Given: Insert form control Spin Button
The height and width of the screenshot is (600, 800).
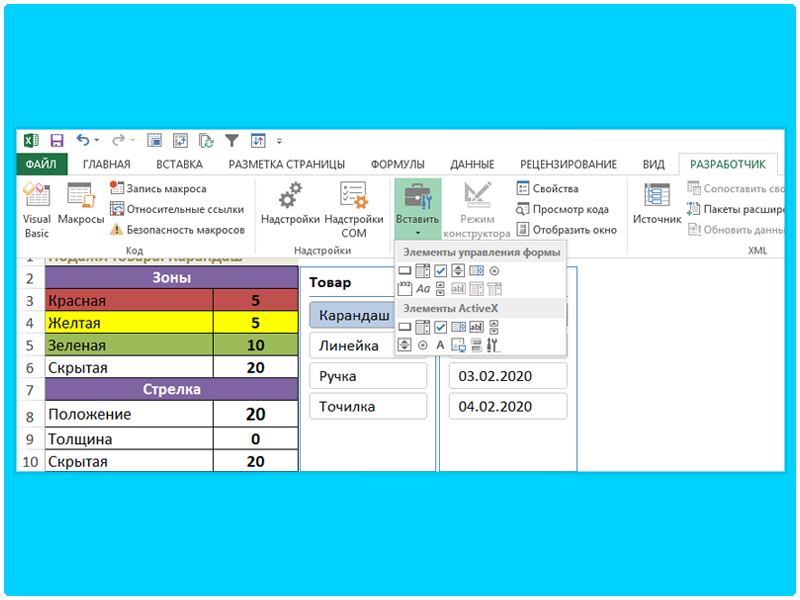Looking at the screenshot, I should [458, 271].
